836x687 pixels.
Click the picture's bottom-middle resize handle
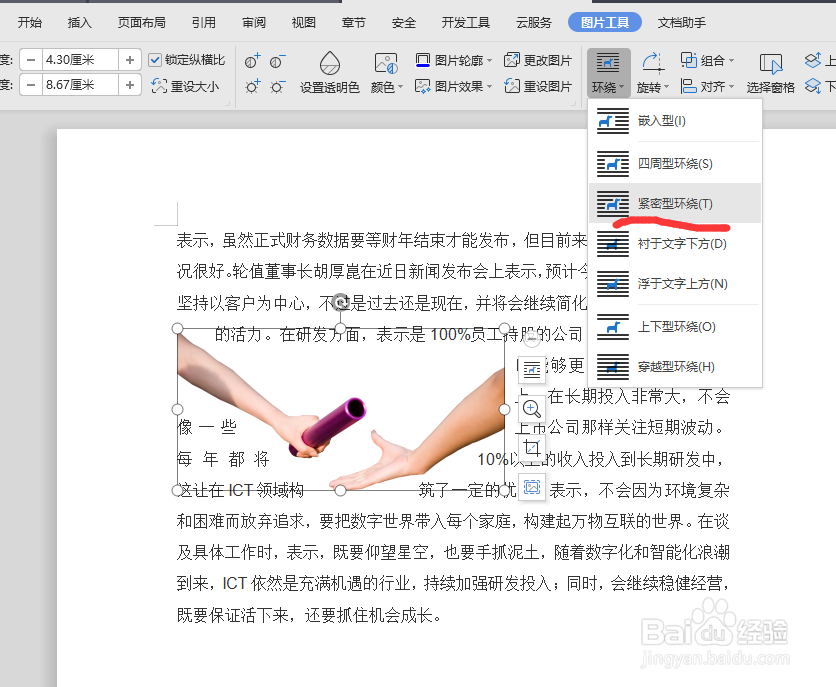tap(341, 490)
